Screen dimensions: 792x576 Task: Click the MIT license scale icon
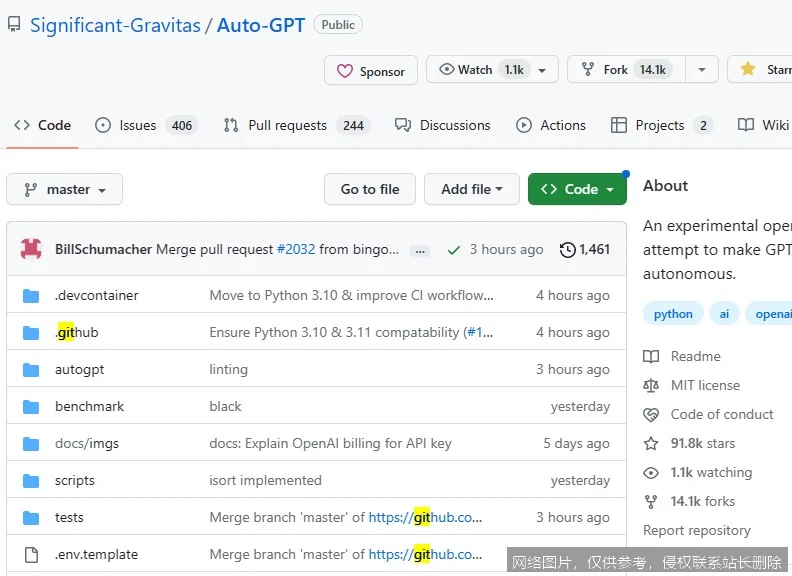coord(652,386)
